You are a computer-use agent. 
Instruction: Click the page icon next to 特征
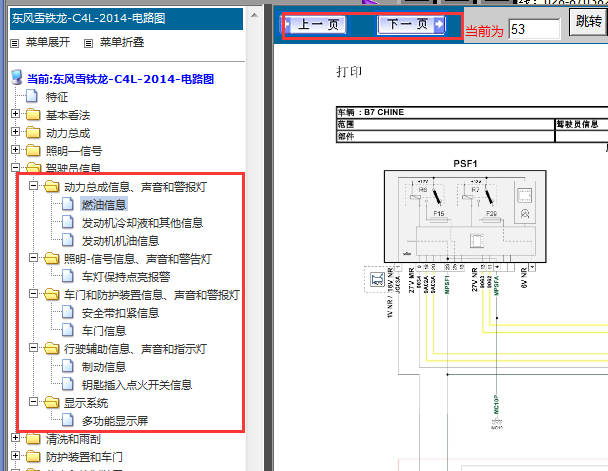[x=32, y=96]
